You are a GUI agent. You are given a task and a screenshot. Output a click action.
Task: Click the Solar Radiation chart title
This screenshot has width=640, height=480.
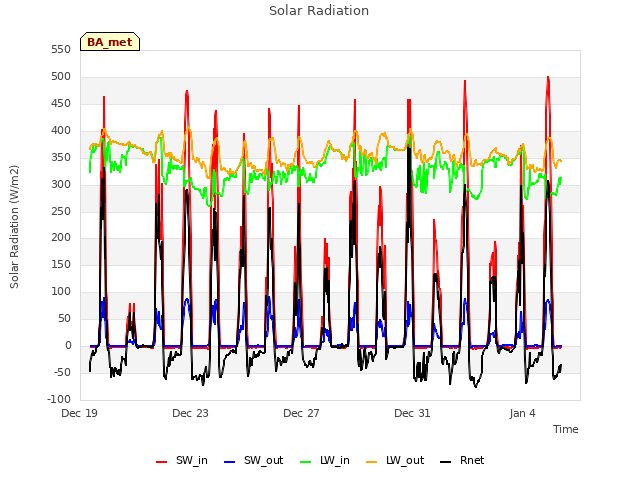(319, 11)
